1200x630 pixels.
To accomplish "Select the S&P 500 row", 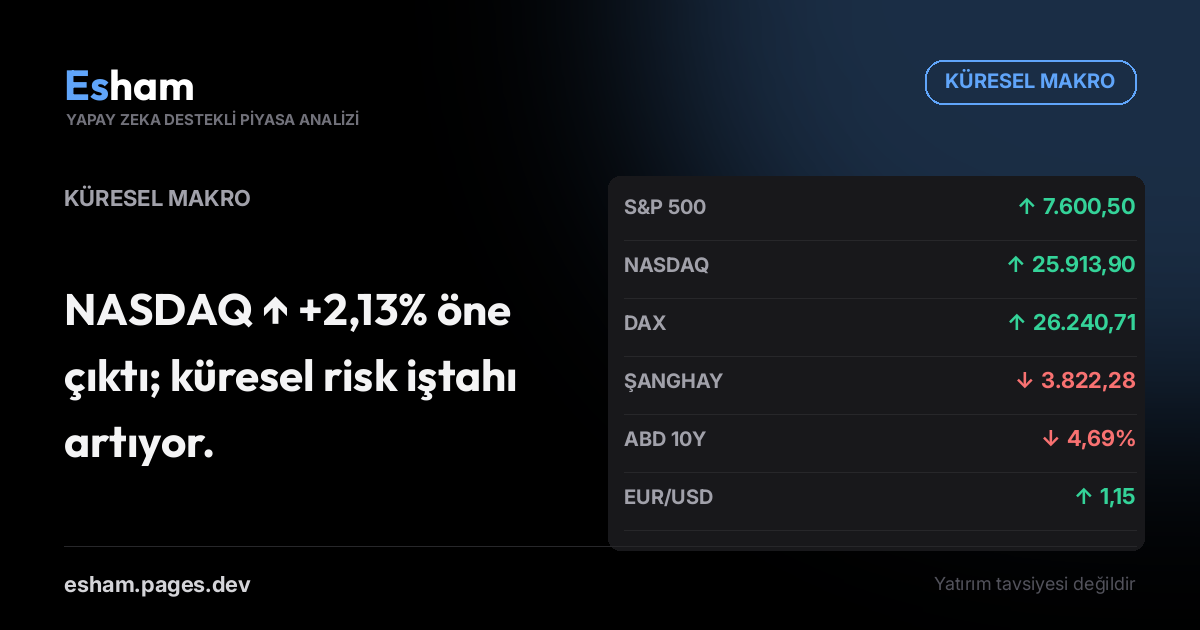I will pos(876,207).
